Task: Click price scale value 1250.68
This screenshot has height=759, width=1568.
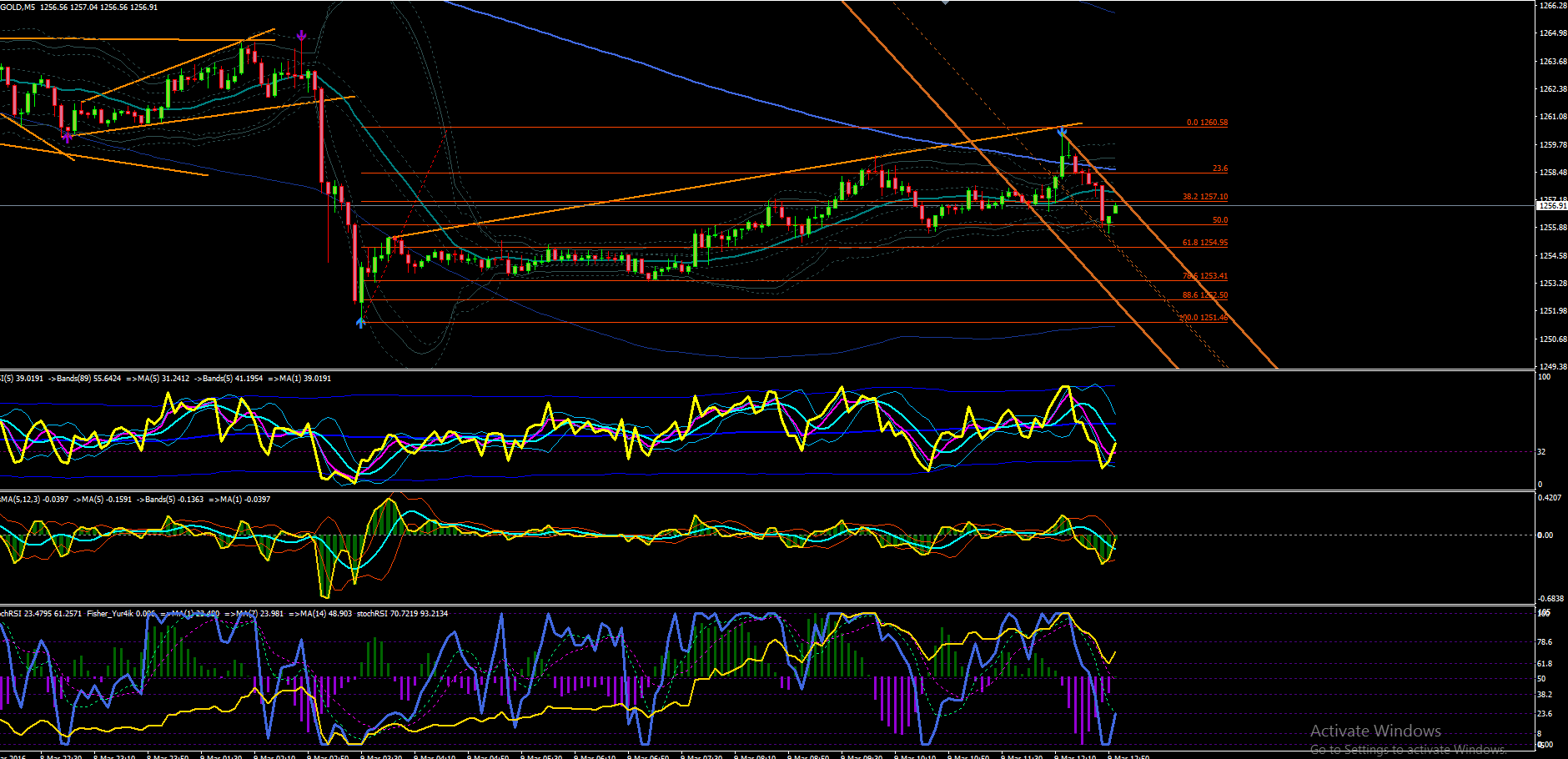Action: pyautogui.click(x=1553, y=339)
